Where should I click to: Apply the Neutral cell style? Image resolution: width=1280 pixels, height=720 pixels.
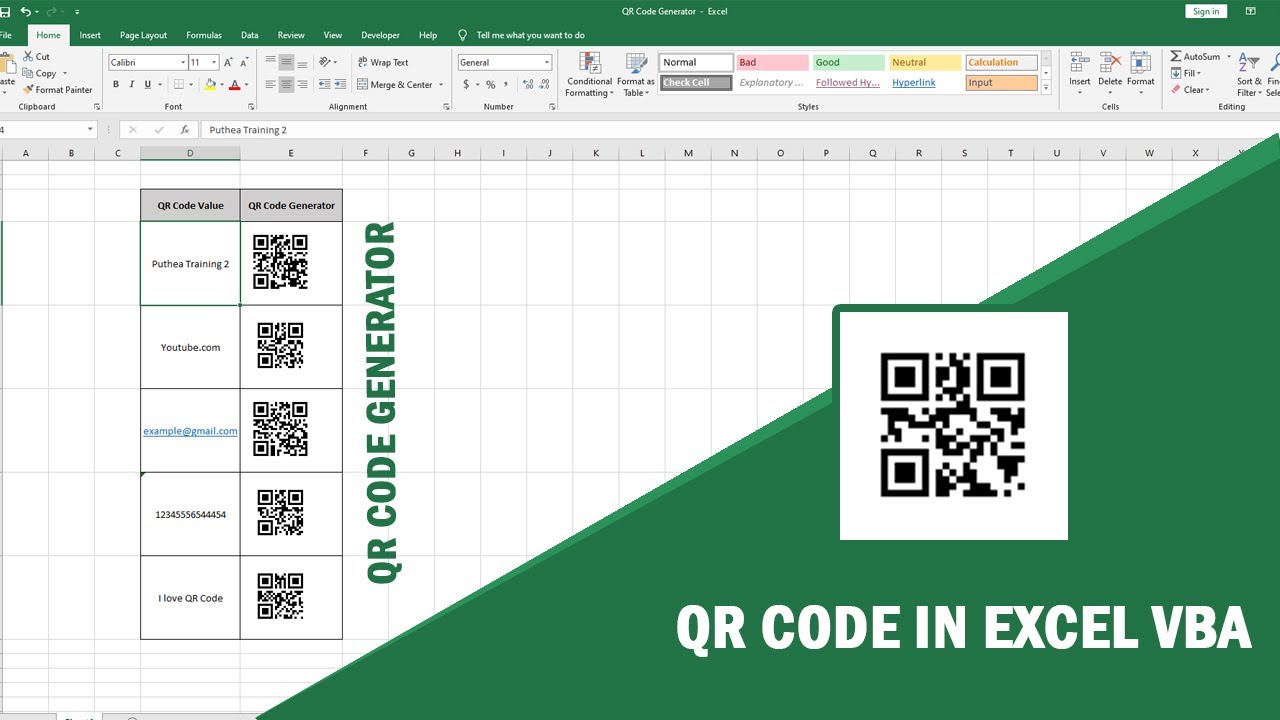coord(925,62)
